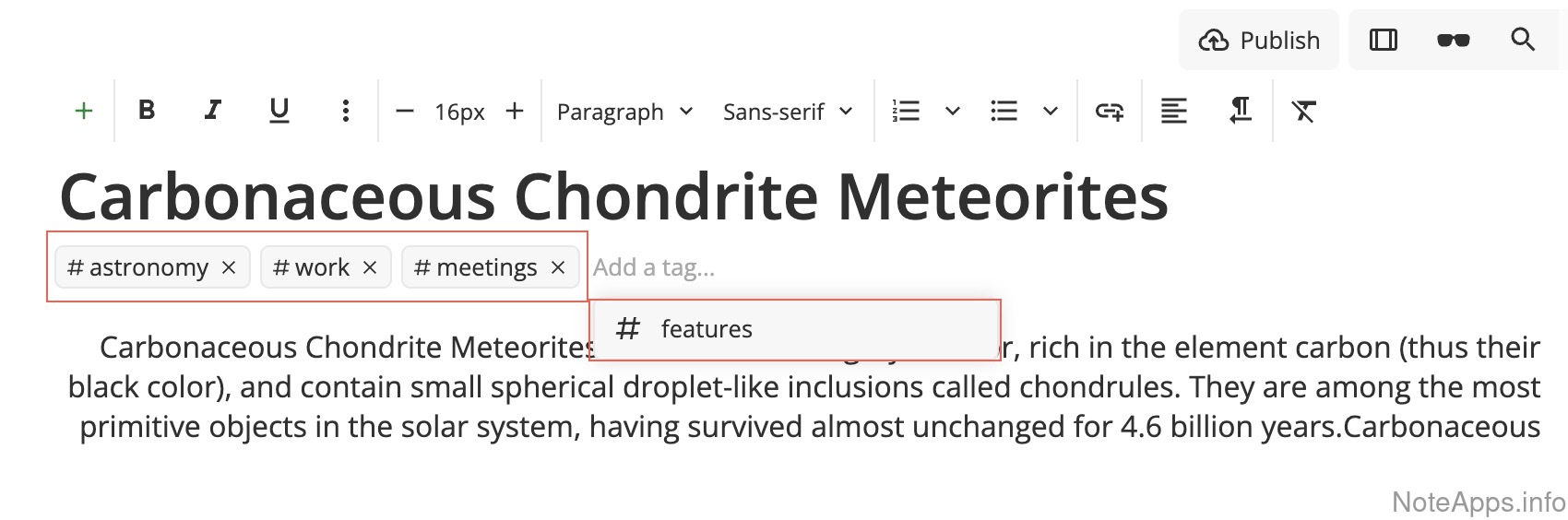Open more formatting options (three dots)
1568x520 pixels.
coord(345,112)
